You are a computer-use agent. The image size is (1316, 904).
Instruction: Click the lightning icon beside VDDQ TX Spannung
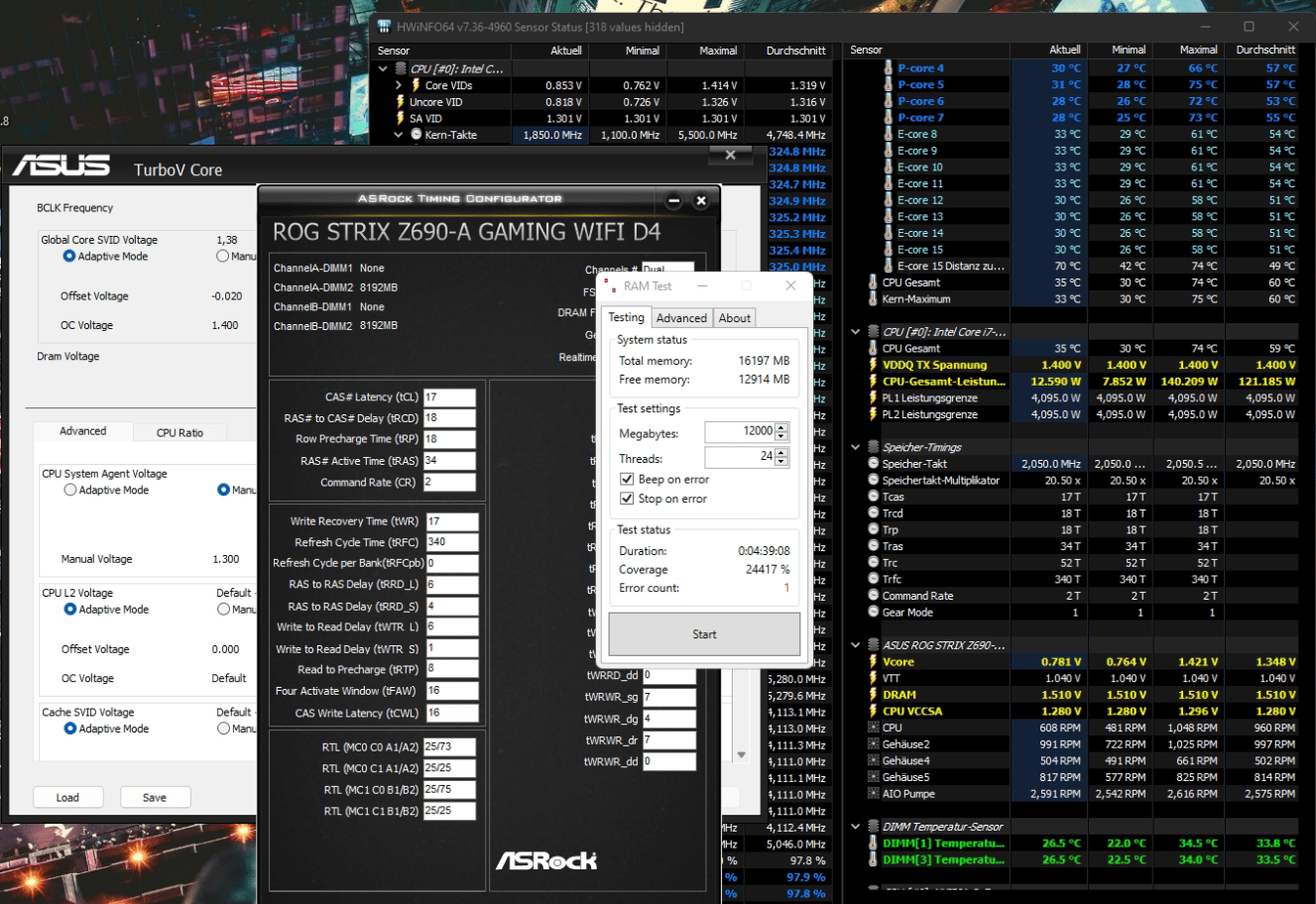[873, 365]
